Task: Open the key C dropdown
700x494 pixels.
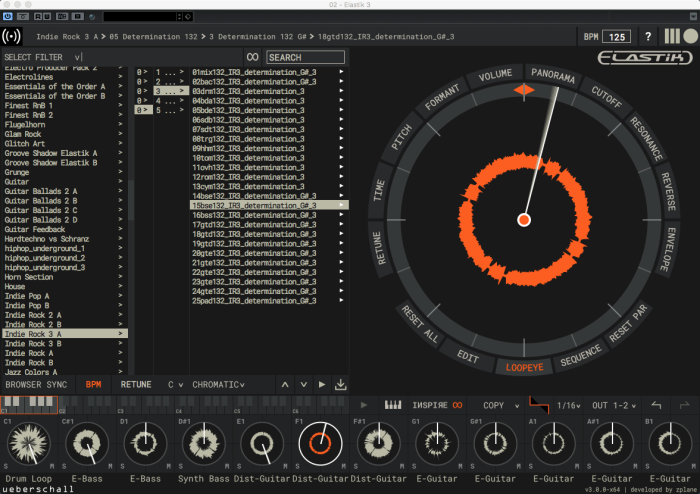Action: point(175,385)
